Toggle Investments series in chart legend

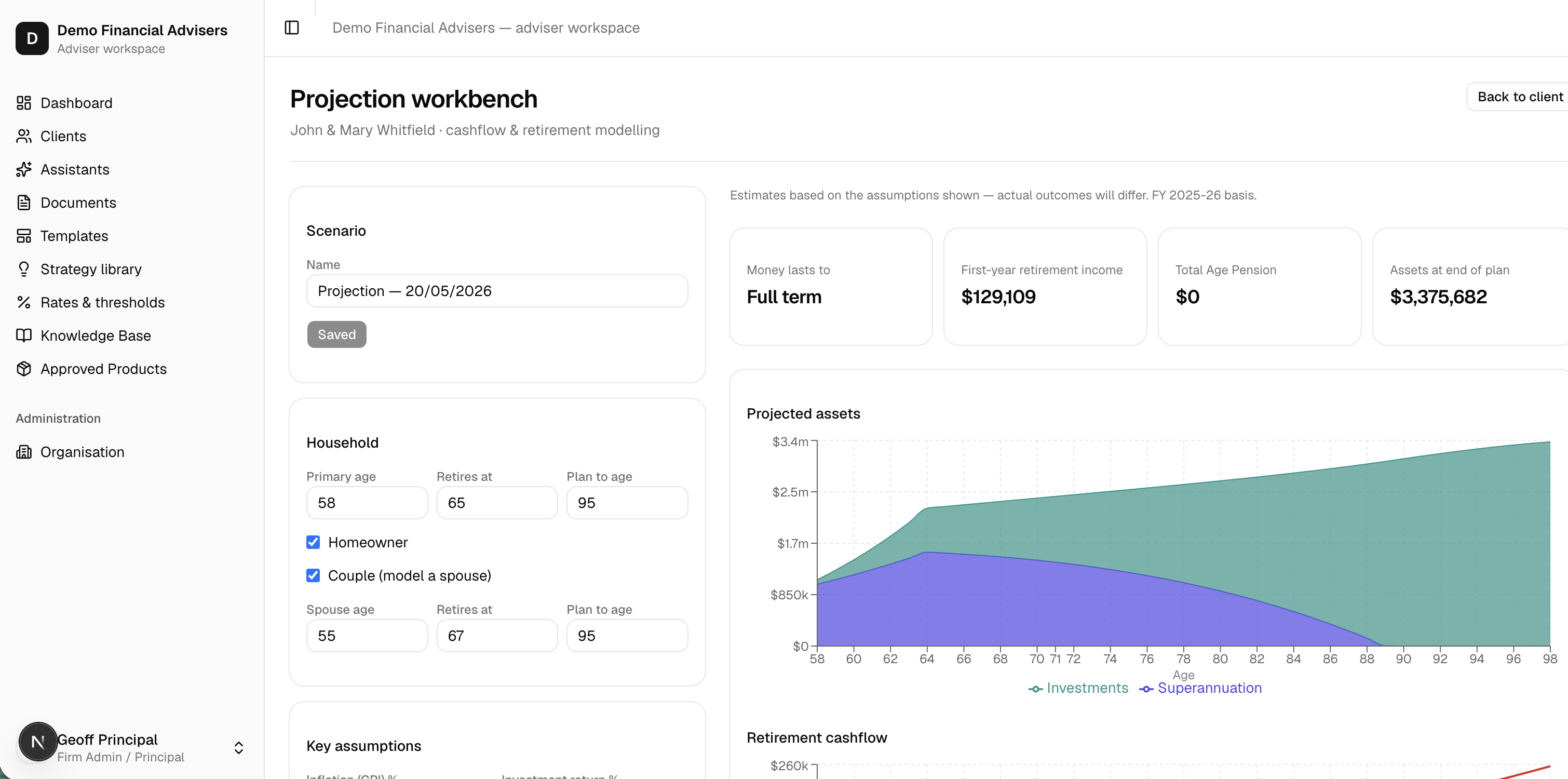tap(1078, 688)
